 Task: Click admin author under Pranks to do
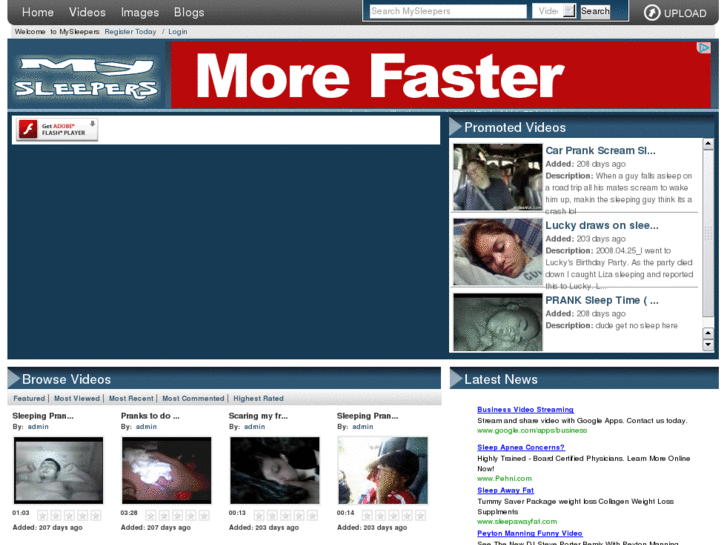pyautogui.click(x=146, y=427)
